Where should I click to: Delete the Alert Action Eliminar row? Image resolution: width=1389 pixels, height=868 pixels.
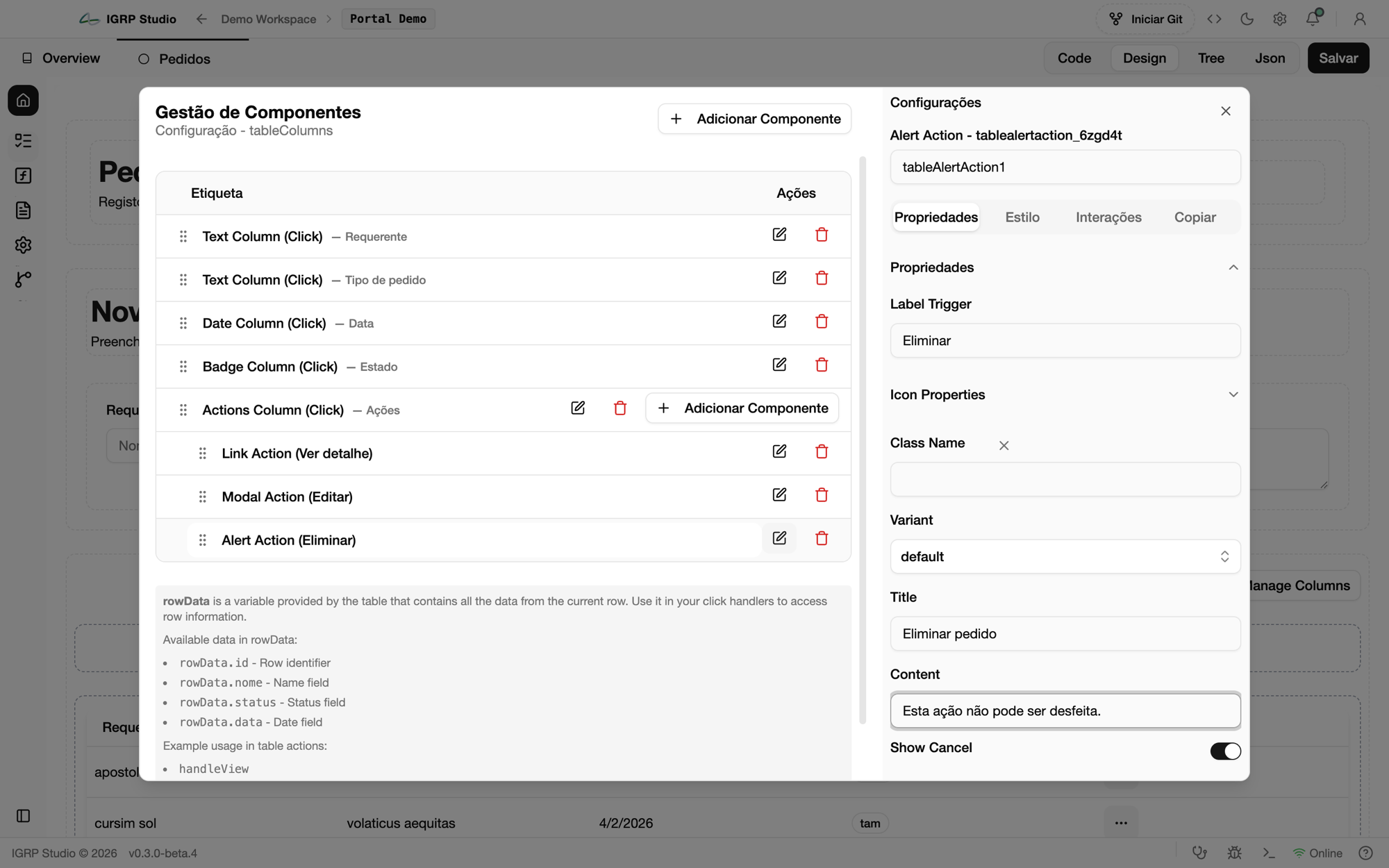coord(822,539)
